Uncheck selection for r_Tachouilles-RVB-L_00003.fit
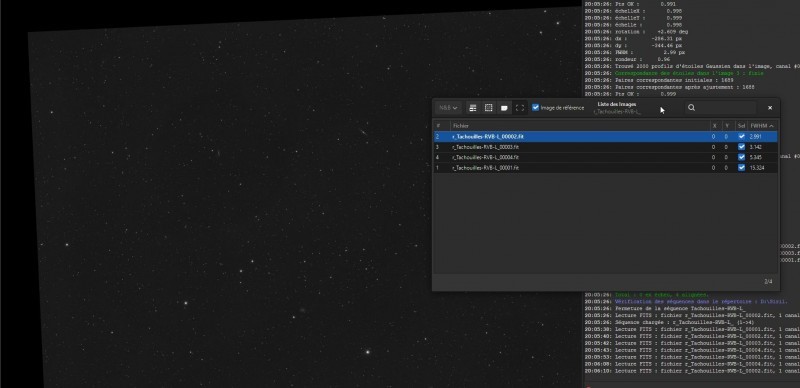This screenshot has width=800, height=388. pos(741,147)
